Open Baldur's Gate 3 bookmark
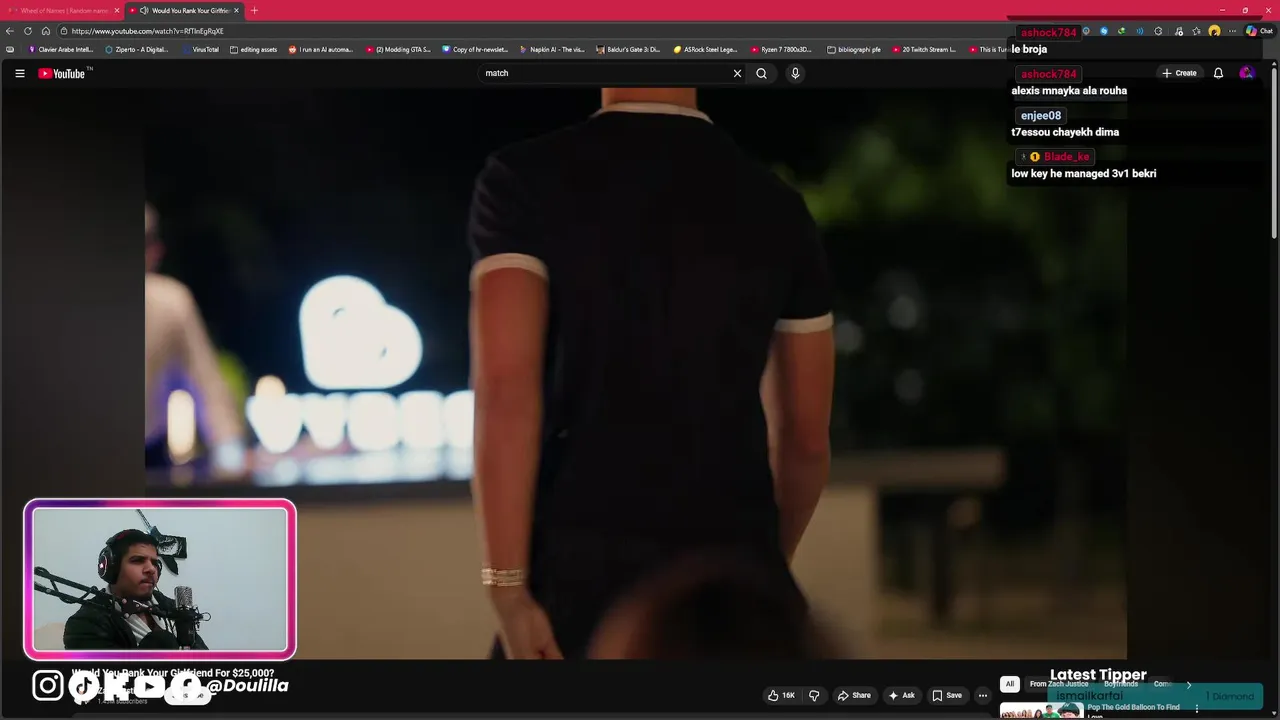1280x720 pixels. click(629, 49)
